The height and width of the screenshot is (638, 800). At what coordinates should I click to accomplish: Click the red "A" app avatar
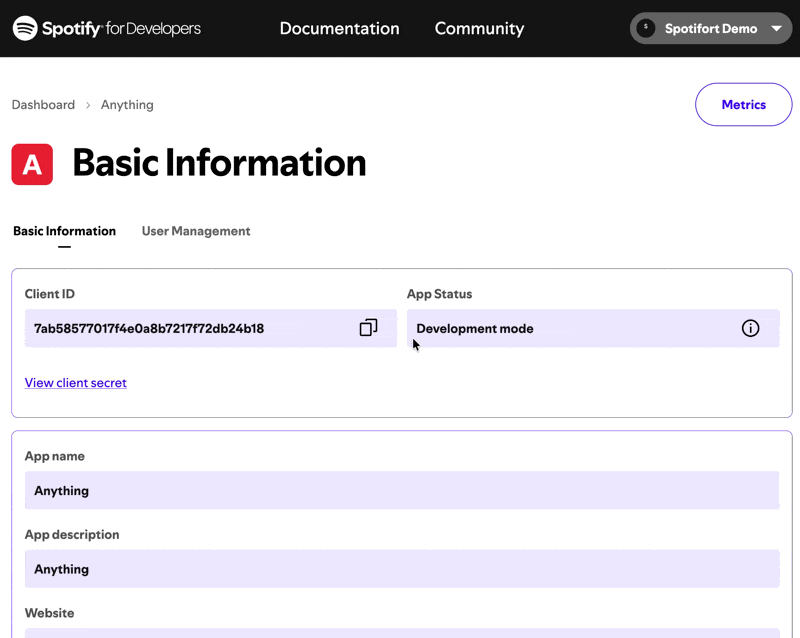(30, 161)
